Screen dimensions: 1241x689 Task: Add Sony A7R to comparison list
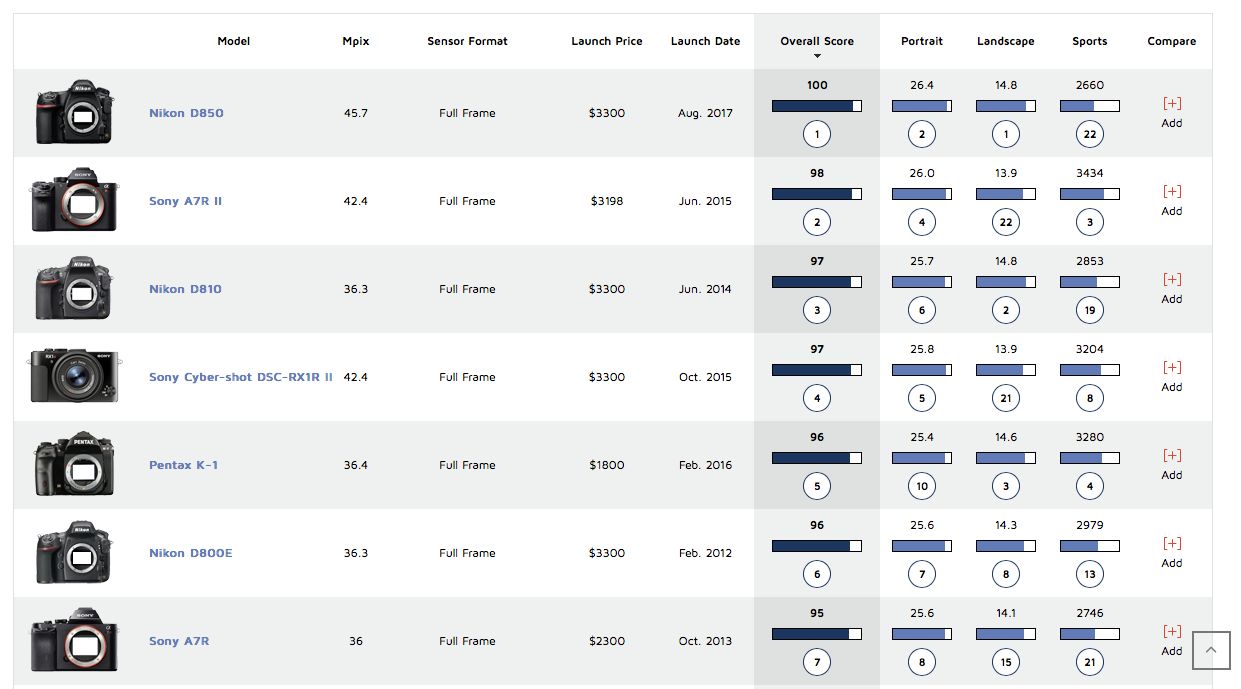tap(1172, 640)
